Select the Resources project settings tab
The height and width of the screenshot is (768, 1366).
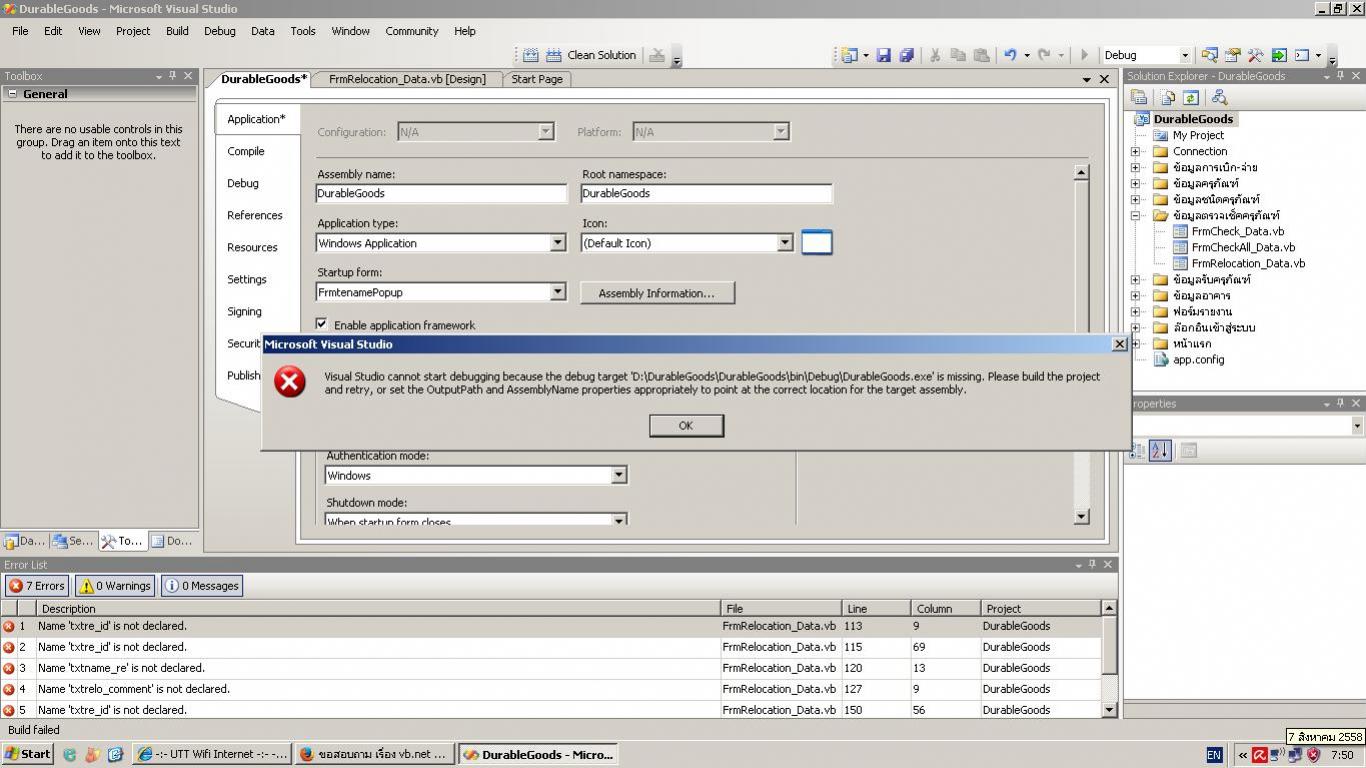pyautogui.click(x=252, y=247)
